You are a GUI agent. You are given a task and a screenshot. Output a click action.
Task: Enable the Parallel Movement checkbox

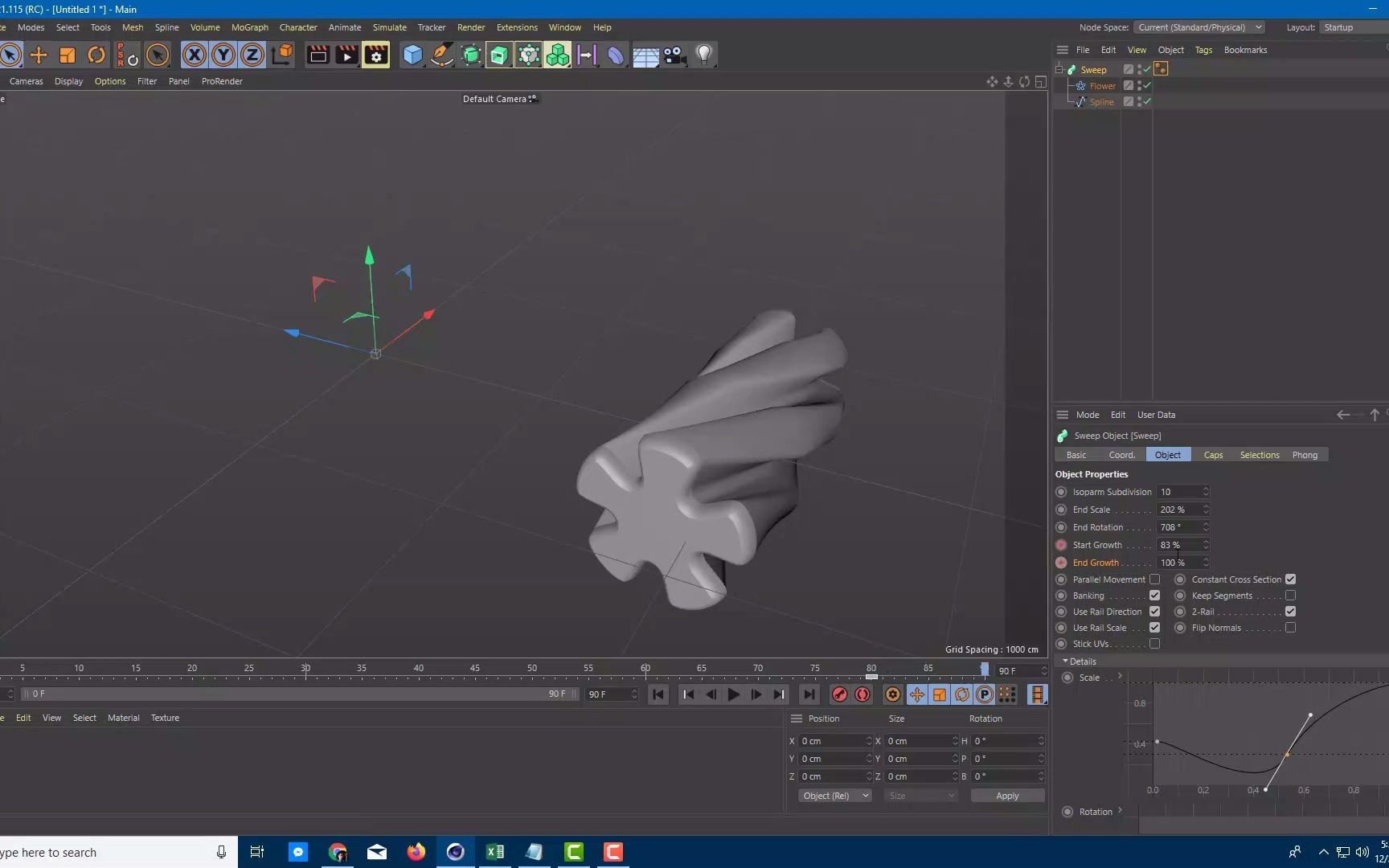click(1155, 579)
